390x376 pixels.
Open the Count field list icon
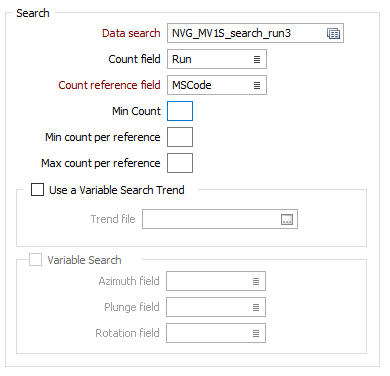point(257,59)
